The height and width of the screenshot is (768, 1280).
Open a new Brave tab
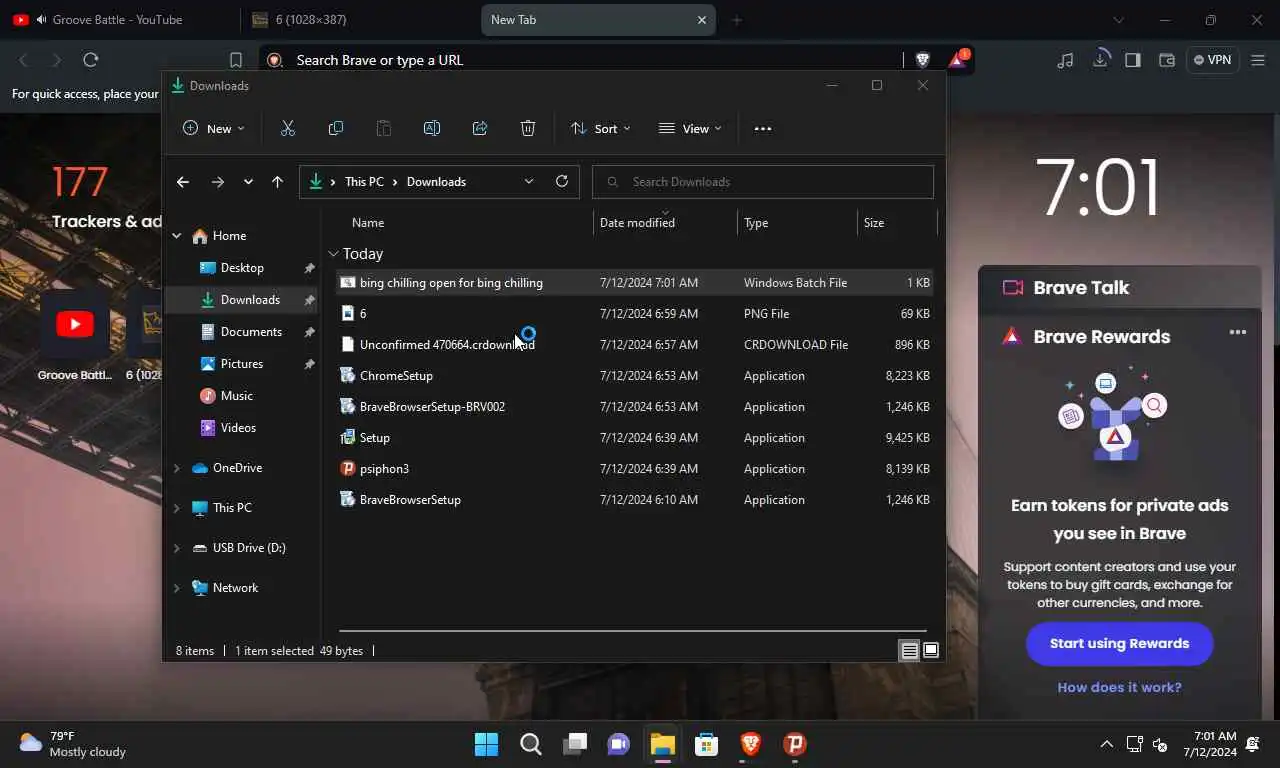click(x=737, y=20)
